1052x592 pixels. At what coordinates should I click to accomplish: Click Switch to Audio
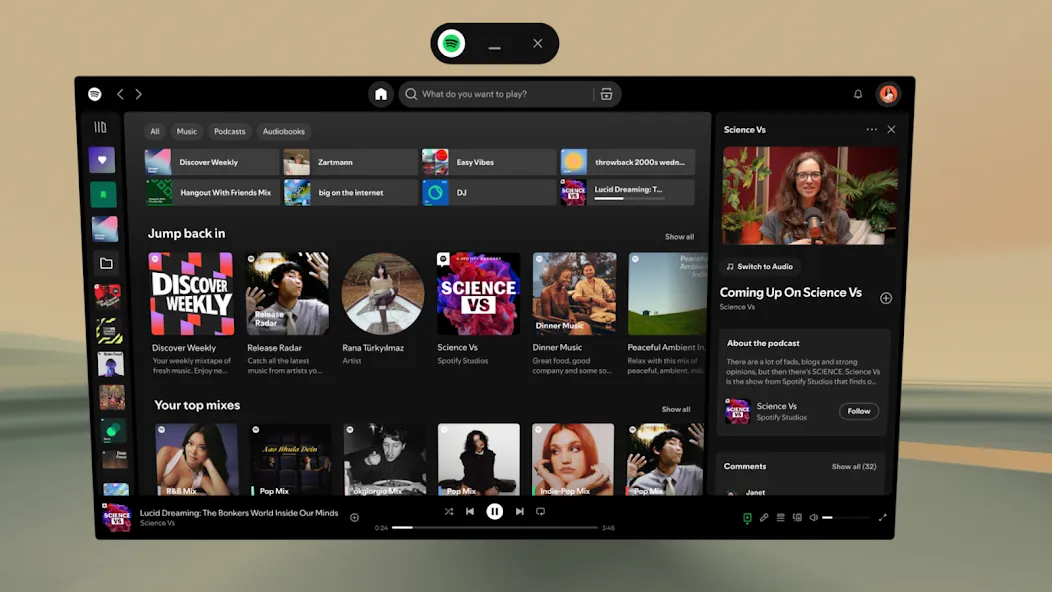pyautogui.click(x=759, y=266)
